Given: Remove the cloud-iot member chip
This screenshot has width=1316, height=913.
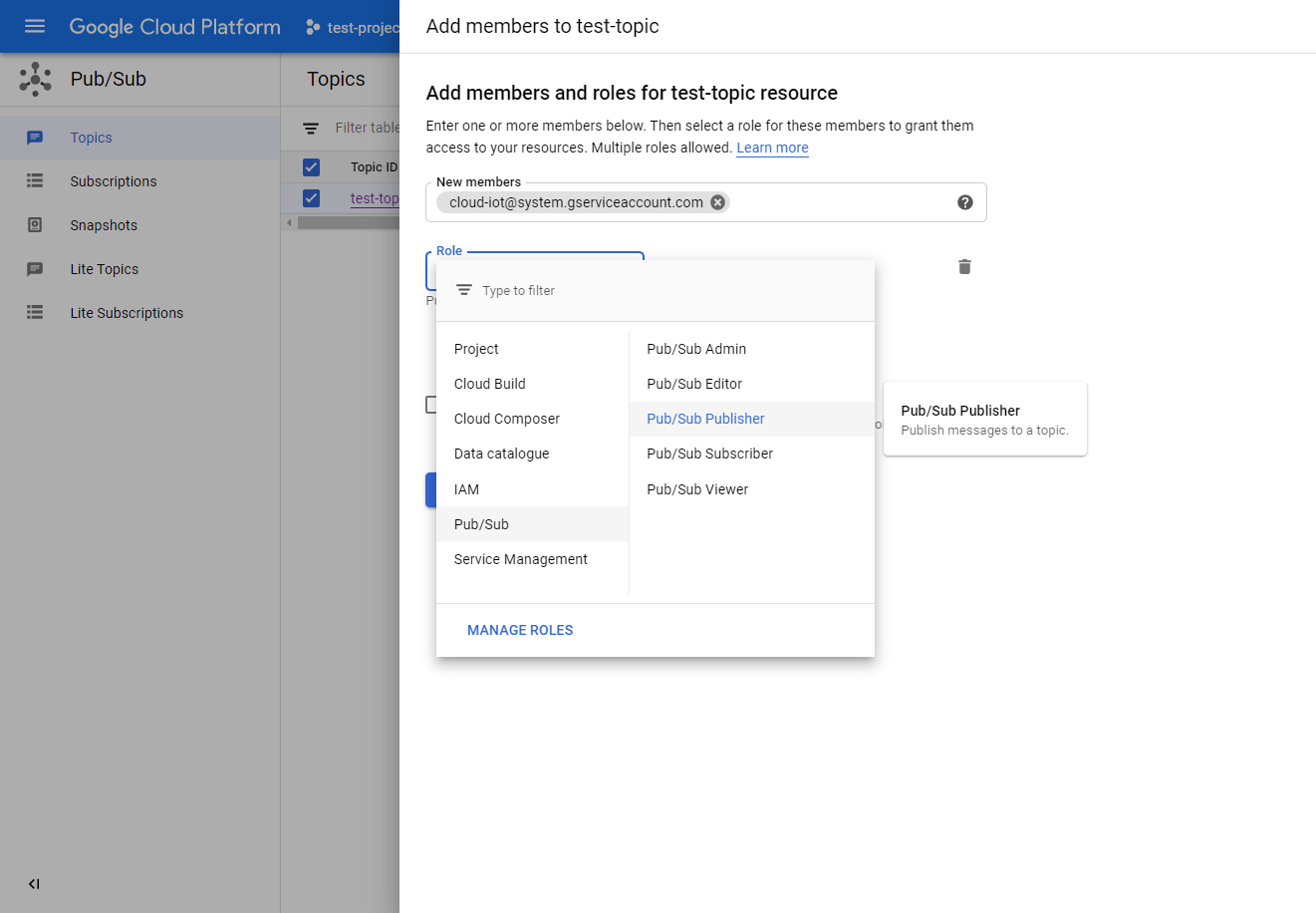Looking at the screenshot, I should pyautogui.click(x=717, y=202).
